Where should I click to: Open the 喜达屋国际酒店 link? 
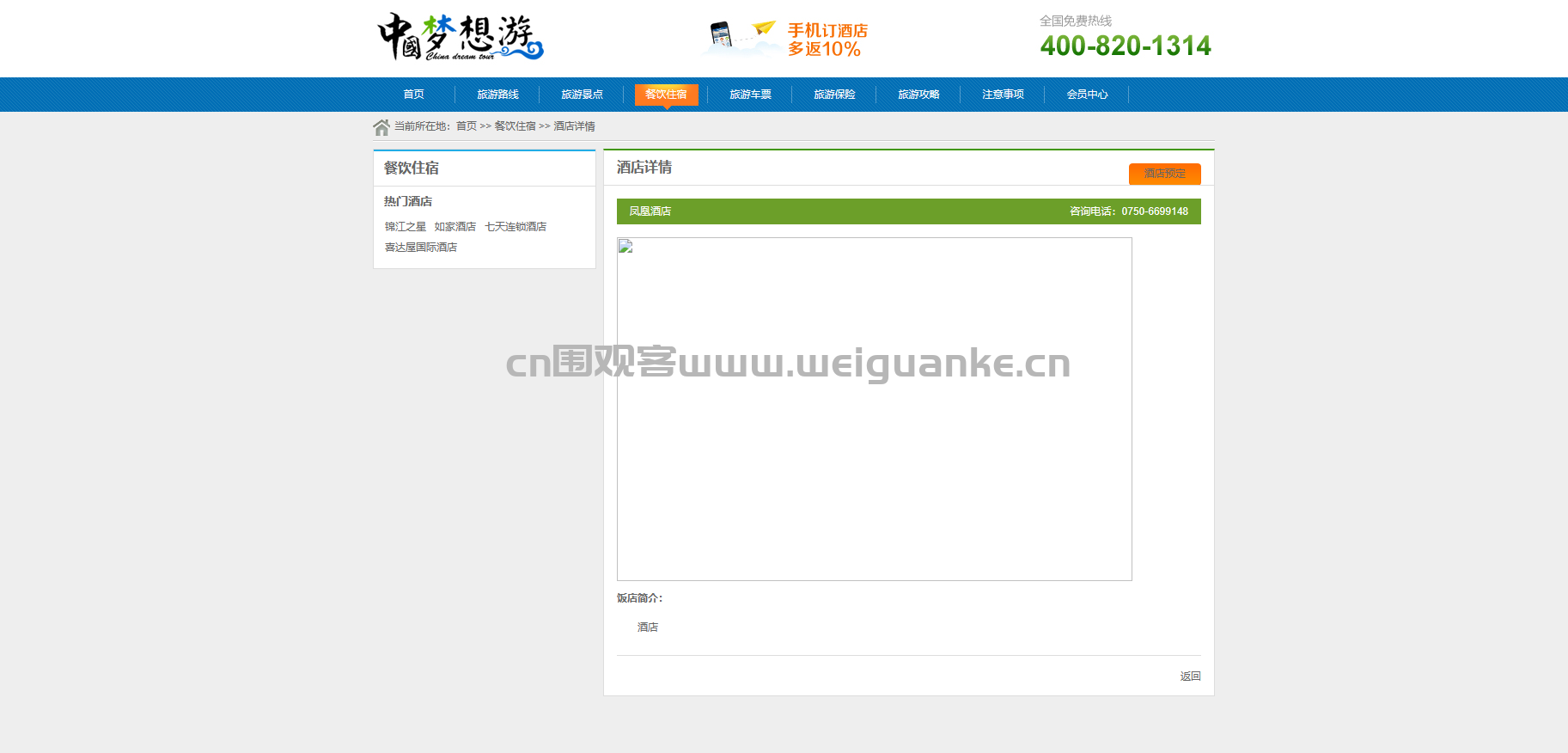click(420, 248)
